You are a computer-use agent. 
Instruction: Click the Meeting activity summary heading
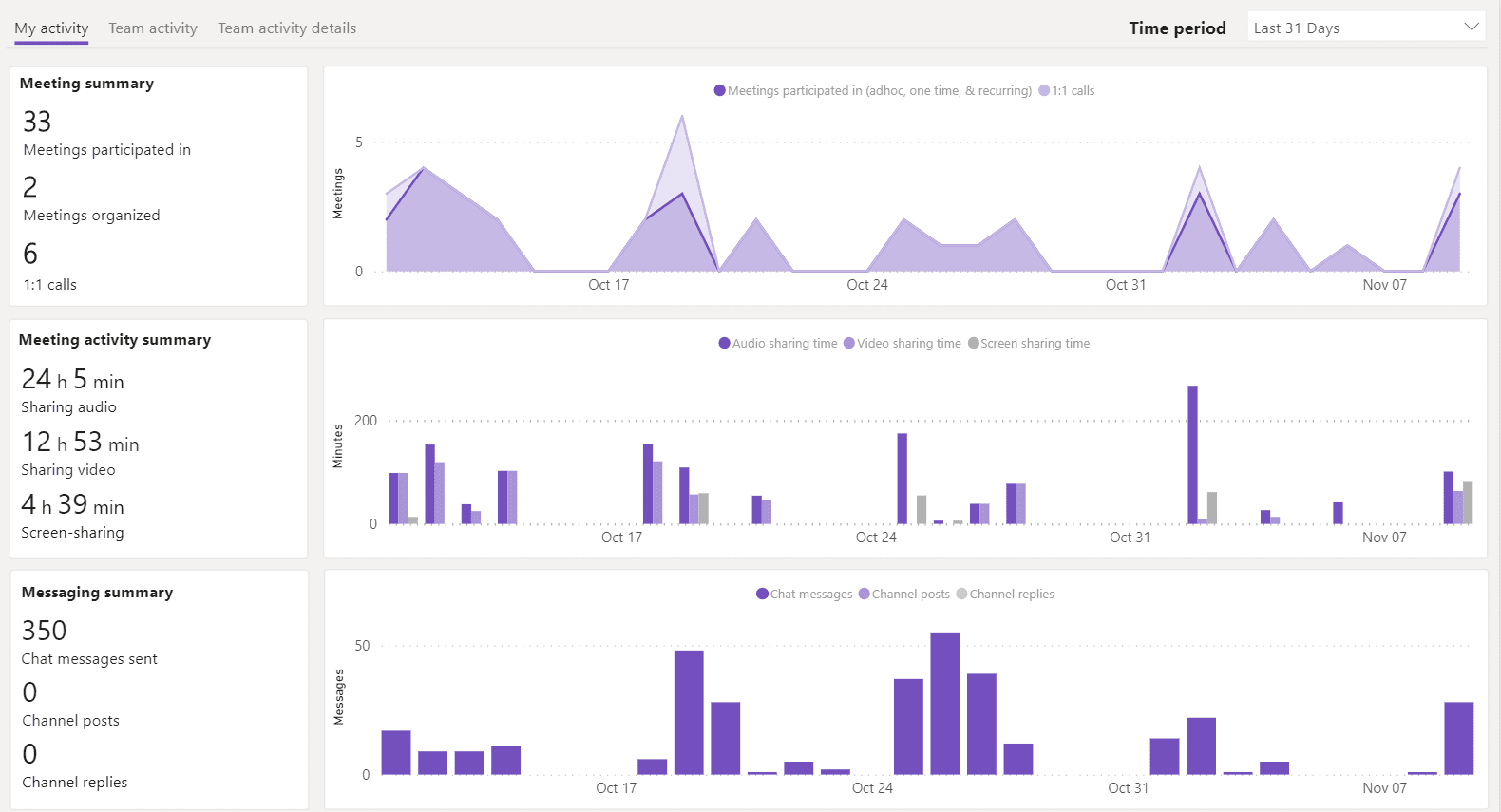pyautogui.click(x=115, y=340)
